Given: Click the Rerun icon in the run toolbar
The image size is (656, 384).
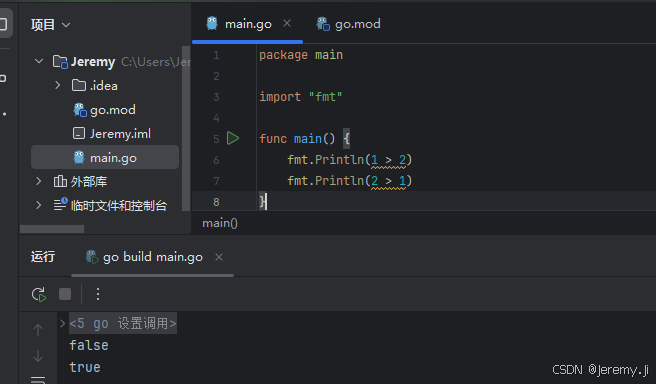Looking at the screenshot, I should click(39, 294).
